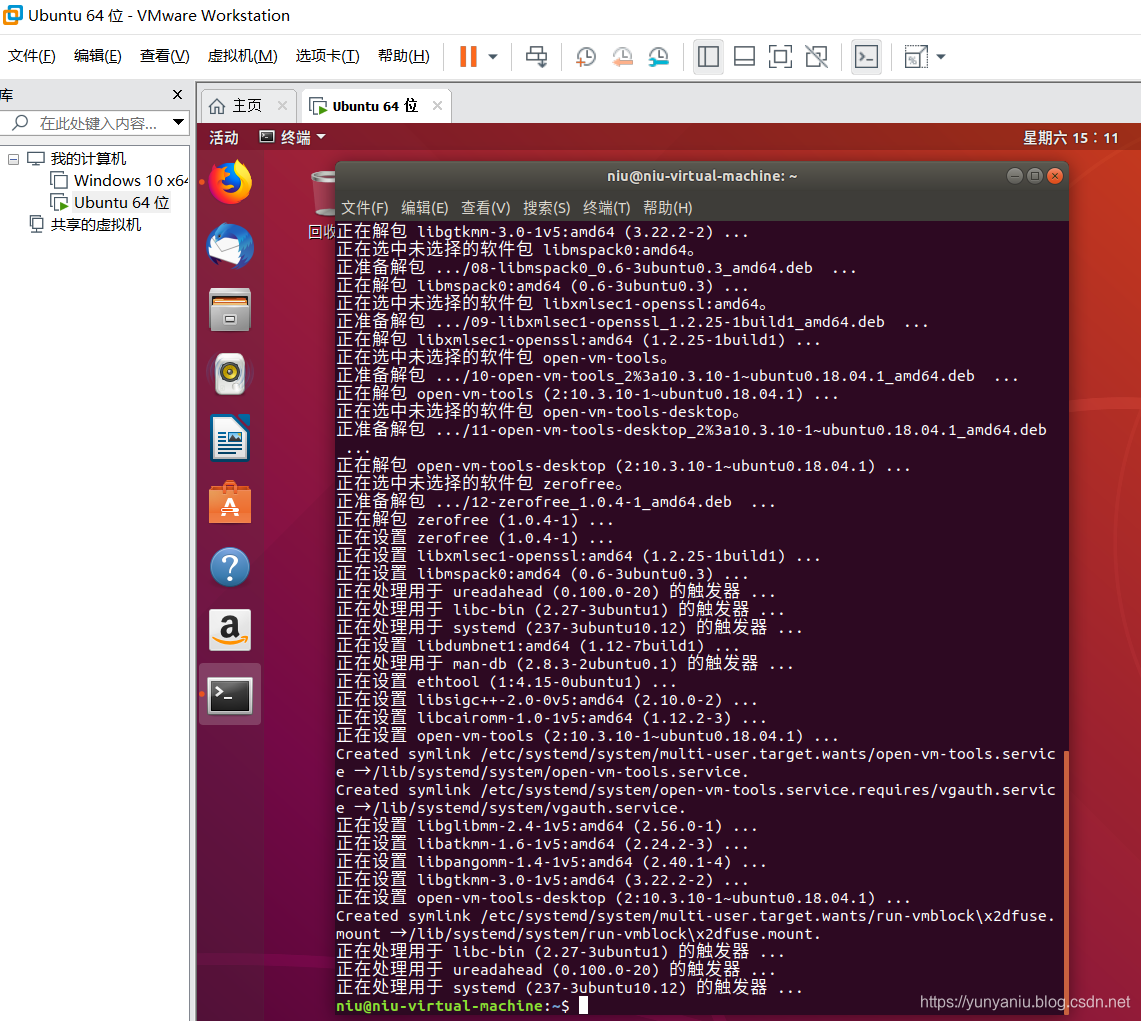Screen dimensions: 1141x1021
Task: Open VMware 文件(F) menu
Action: 31,56
